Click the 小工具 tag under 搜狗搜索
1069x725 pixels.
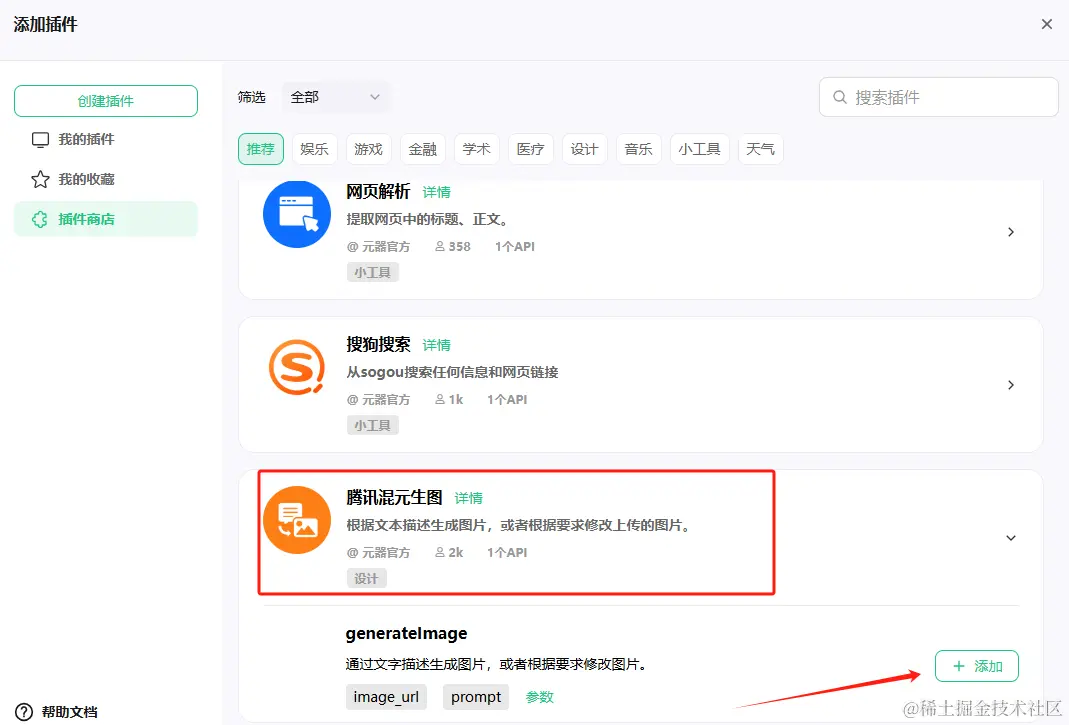[x=372, y=425]
